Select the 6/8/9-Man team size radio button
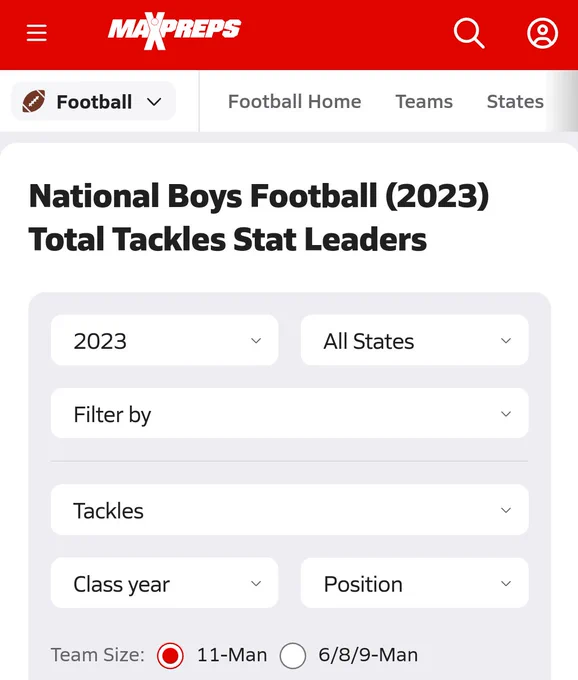Screen dimensions: 578x680 tap(293, 655)
